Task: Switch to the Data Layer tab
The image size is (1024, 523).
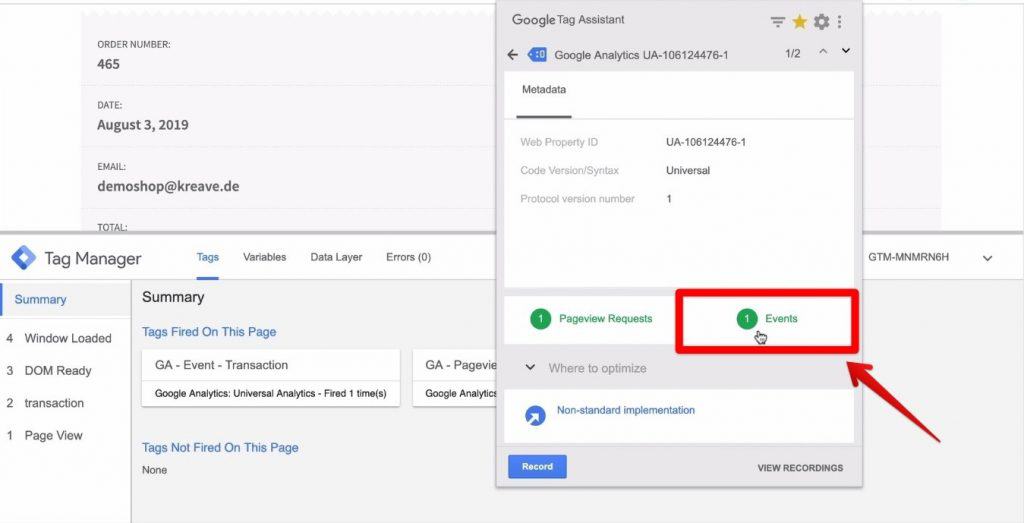Action: pyautogui.click(x=336, y=257)
